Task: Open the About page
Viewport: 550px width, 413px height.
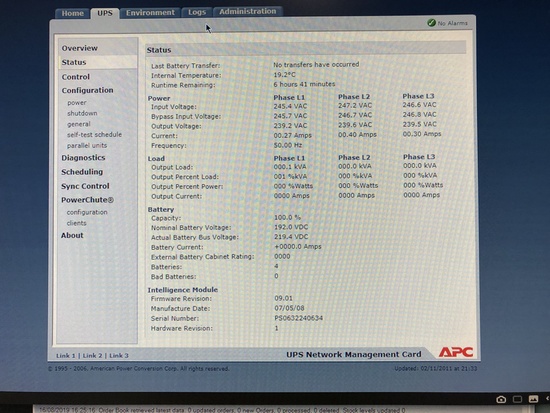Action: 72,235
